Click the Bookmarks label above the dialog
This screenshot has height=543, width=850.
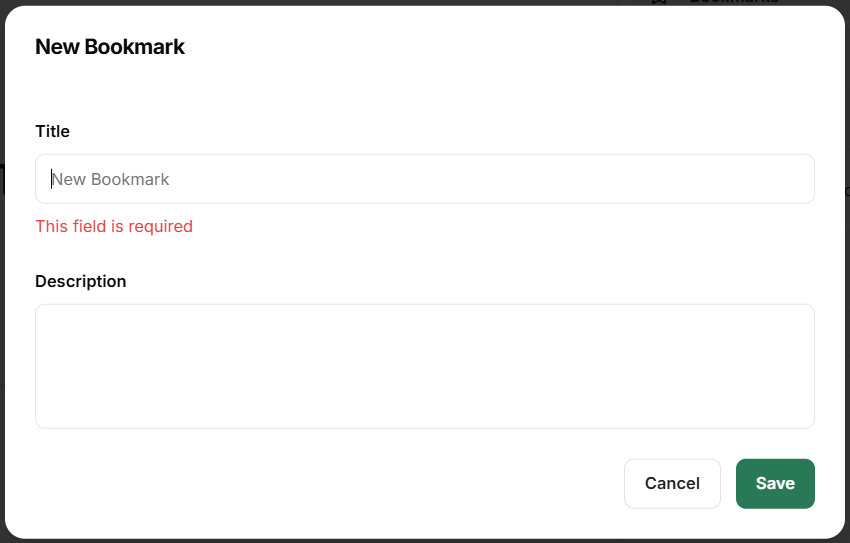tap(733, 2)
